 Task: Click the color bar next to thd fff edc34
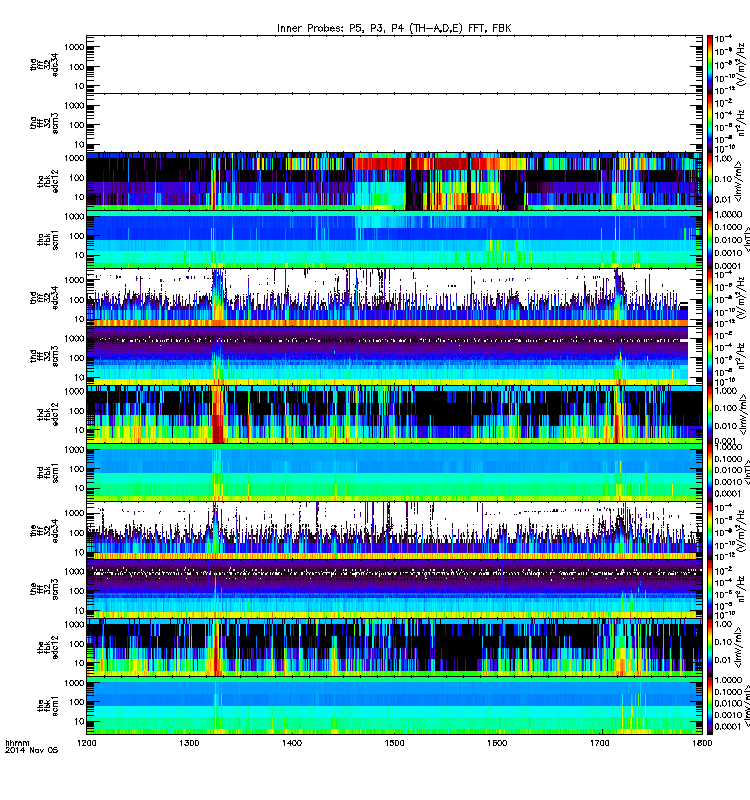tap(709, 297)
